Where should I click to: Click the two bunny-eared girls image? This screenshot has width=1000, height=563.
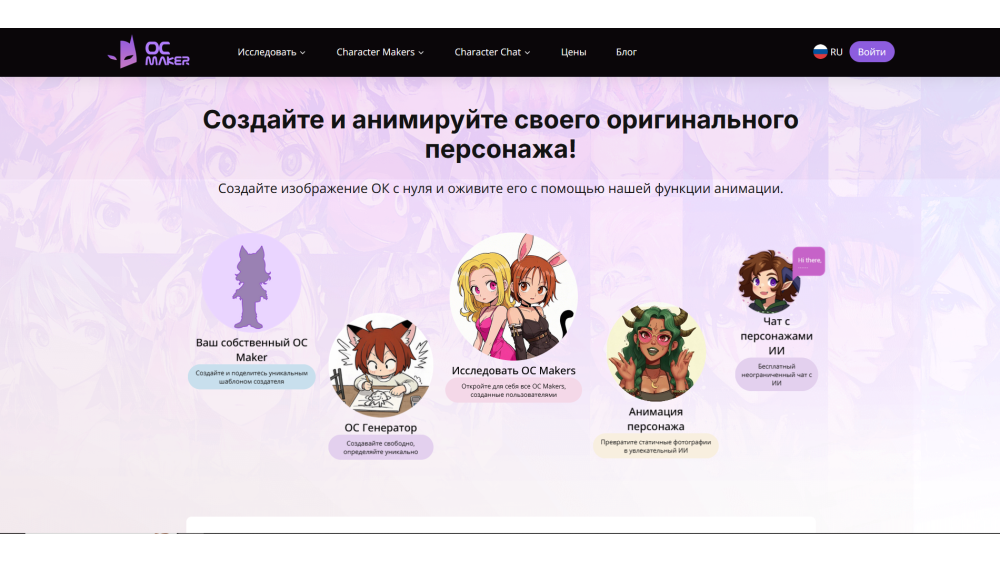coord(513,297)
